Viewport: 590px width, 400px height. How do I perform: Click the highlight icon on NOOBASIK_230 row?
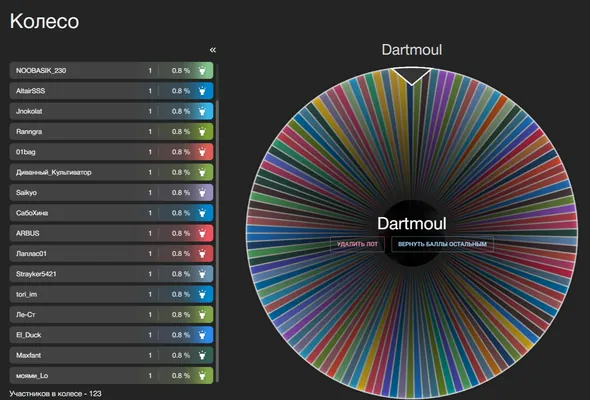coord(202,70)
